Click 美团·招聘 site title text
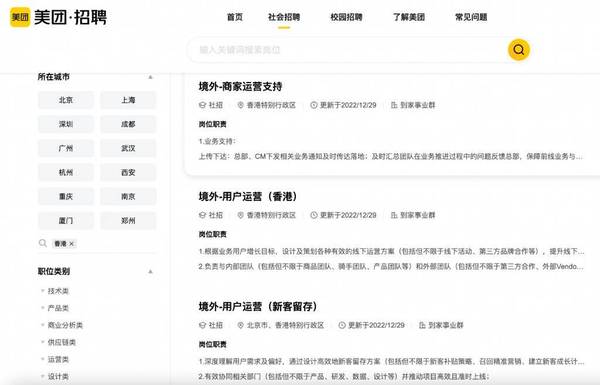This screenshot has height=385, width=600. point(70,17)
